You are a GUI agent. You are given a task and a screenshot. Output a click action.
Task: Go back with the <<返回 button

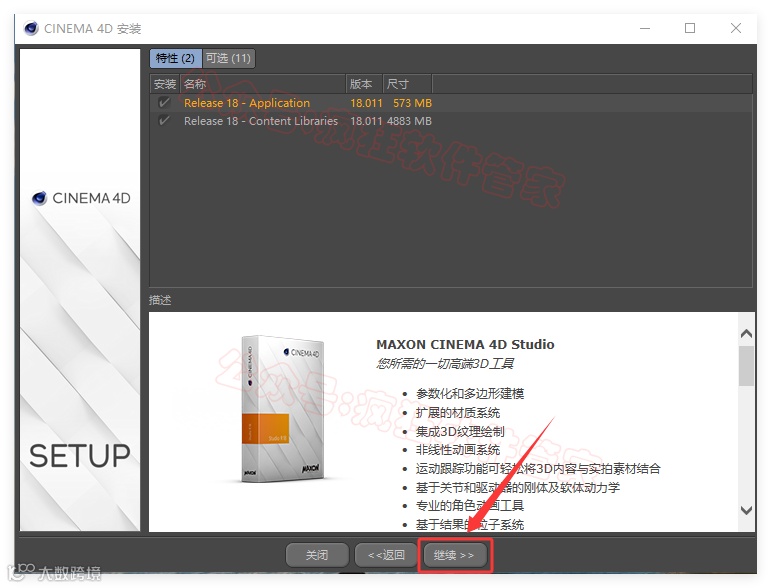point(386,555)
